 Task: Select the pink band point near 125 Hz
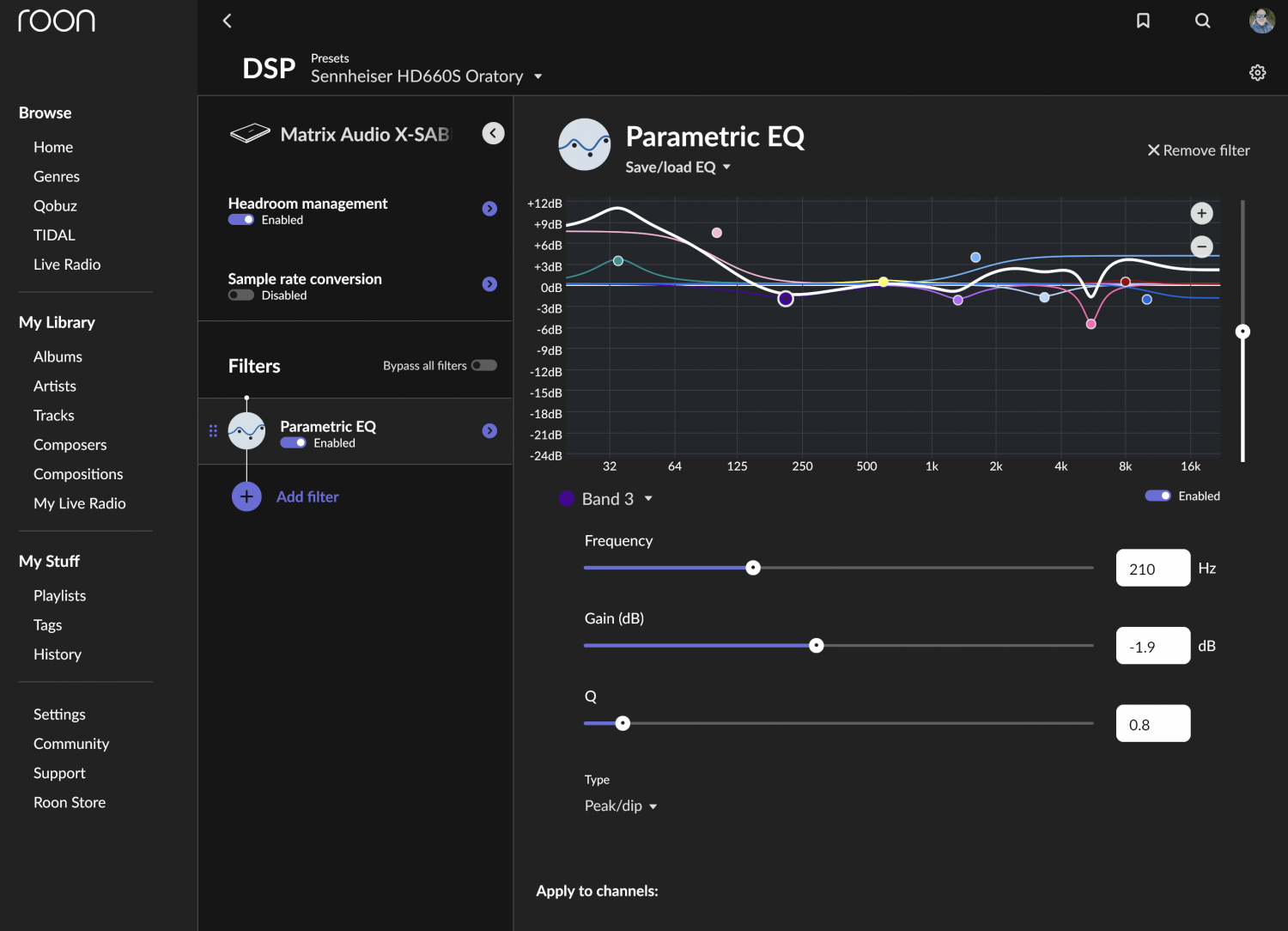[716, 233]
